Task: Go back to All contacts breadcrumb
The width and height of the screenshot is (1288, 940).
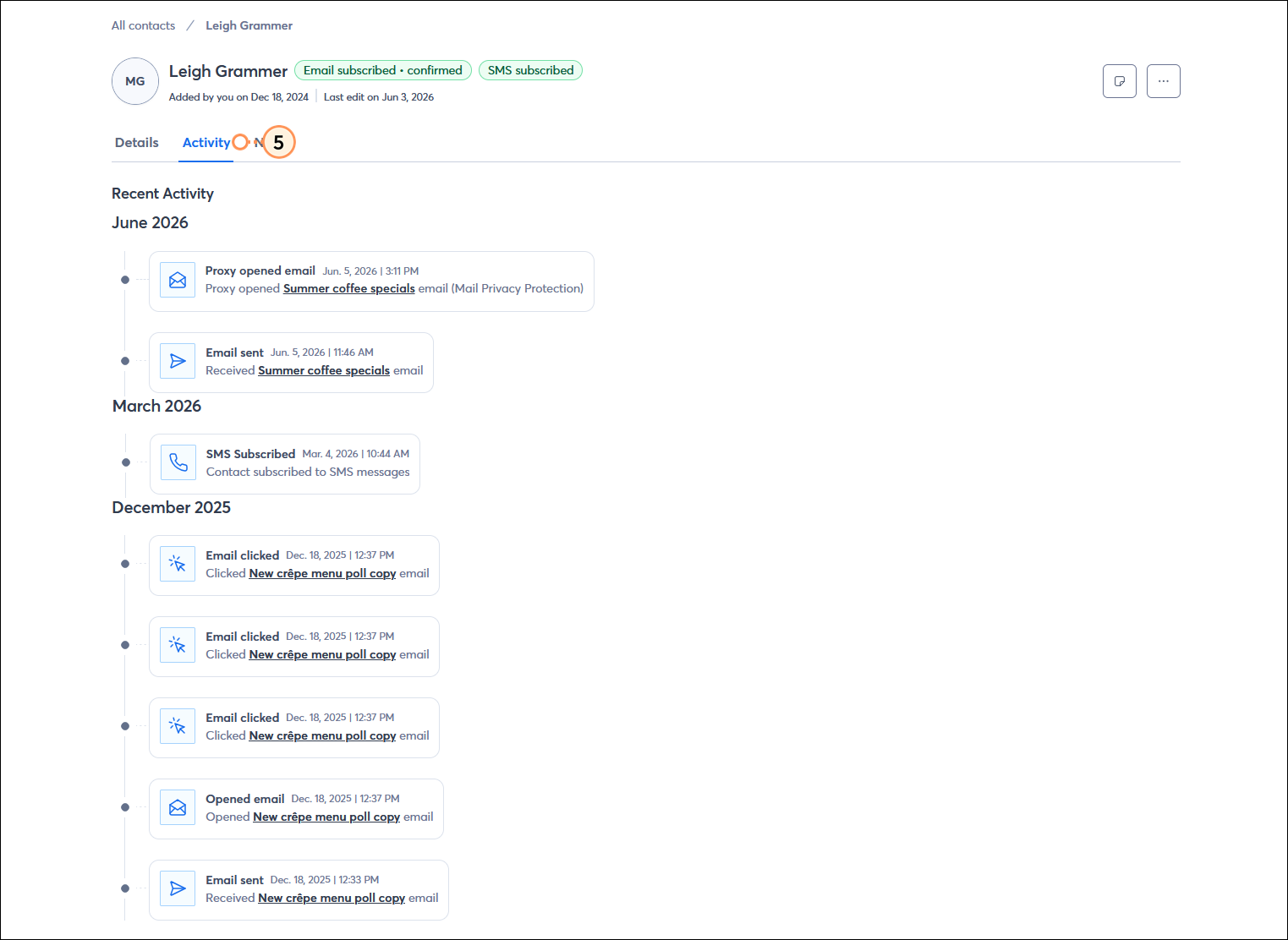Action: 143,25
